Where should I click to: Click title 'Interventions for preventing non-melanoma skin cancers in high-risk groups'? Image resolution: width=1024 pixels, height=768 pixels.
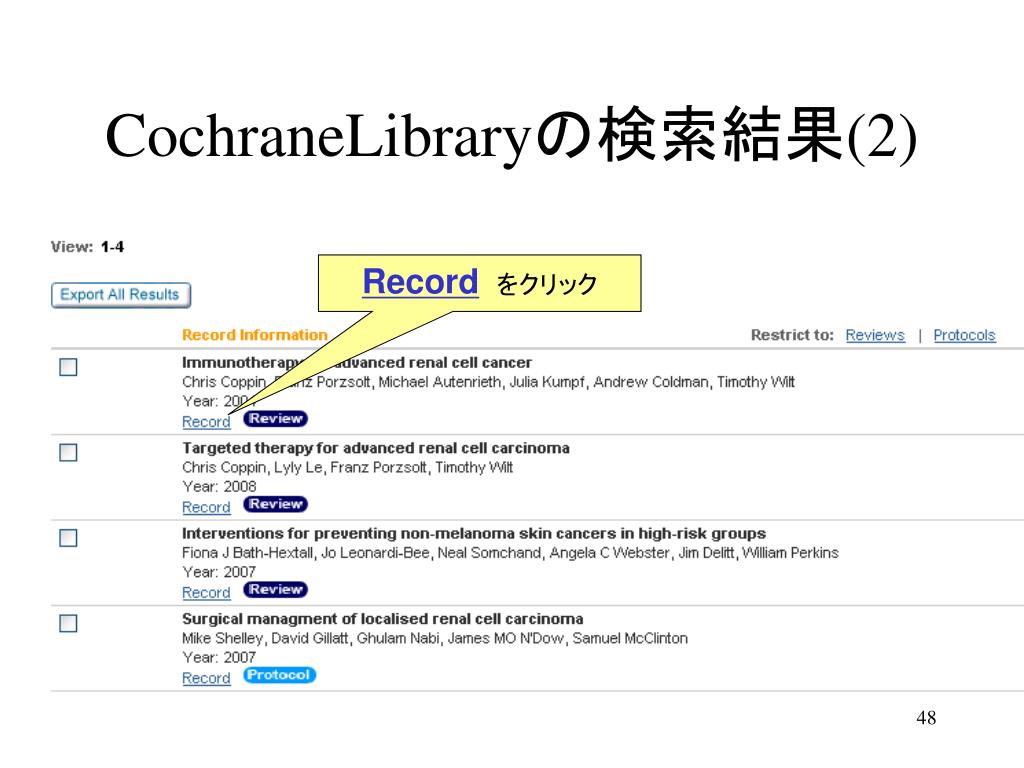click(474, 534)
